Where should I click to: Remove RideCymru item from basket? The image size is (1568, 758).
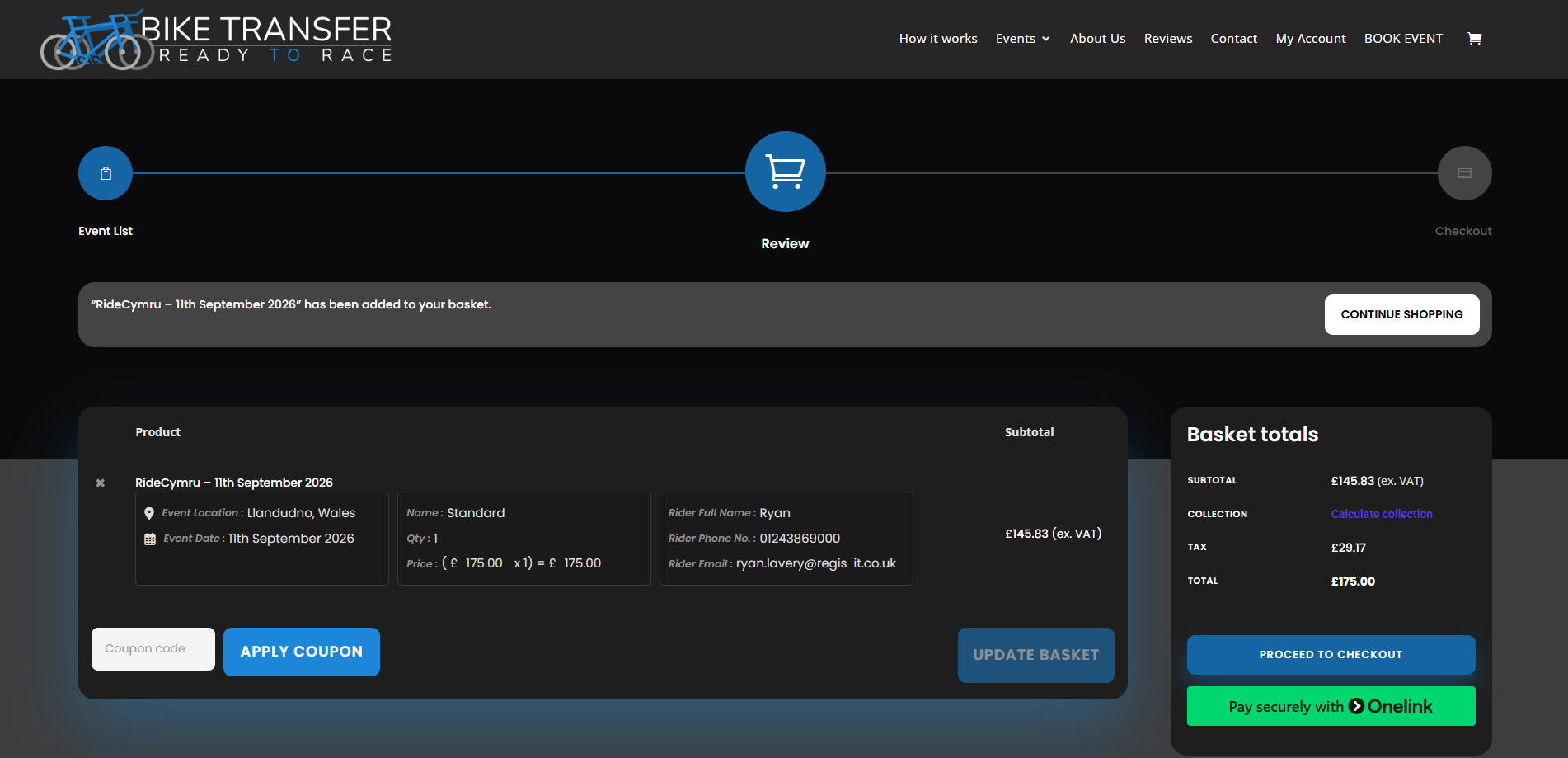[101, 483]
